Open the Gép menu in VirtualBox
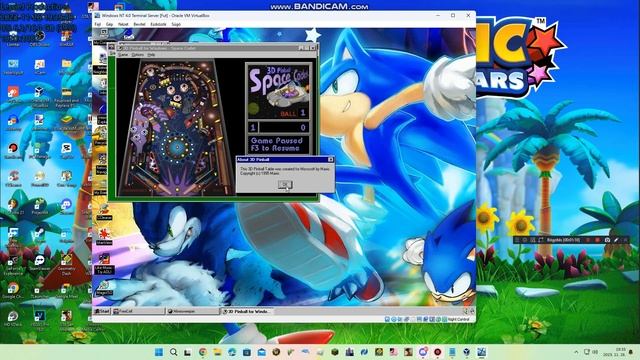Viewport: 640px width, 360px height. tap(109, 24)
